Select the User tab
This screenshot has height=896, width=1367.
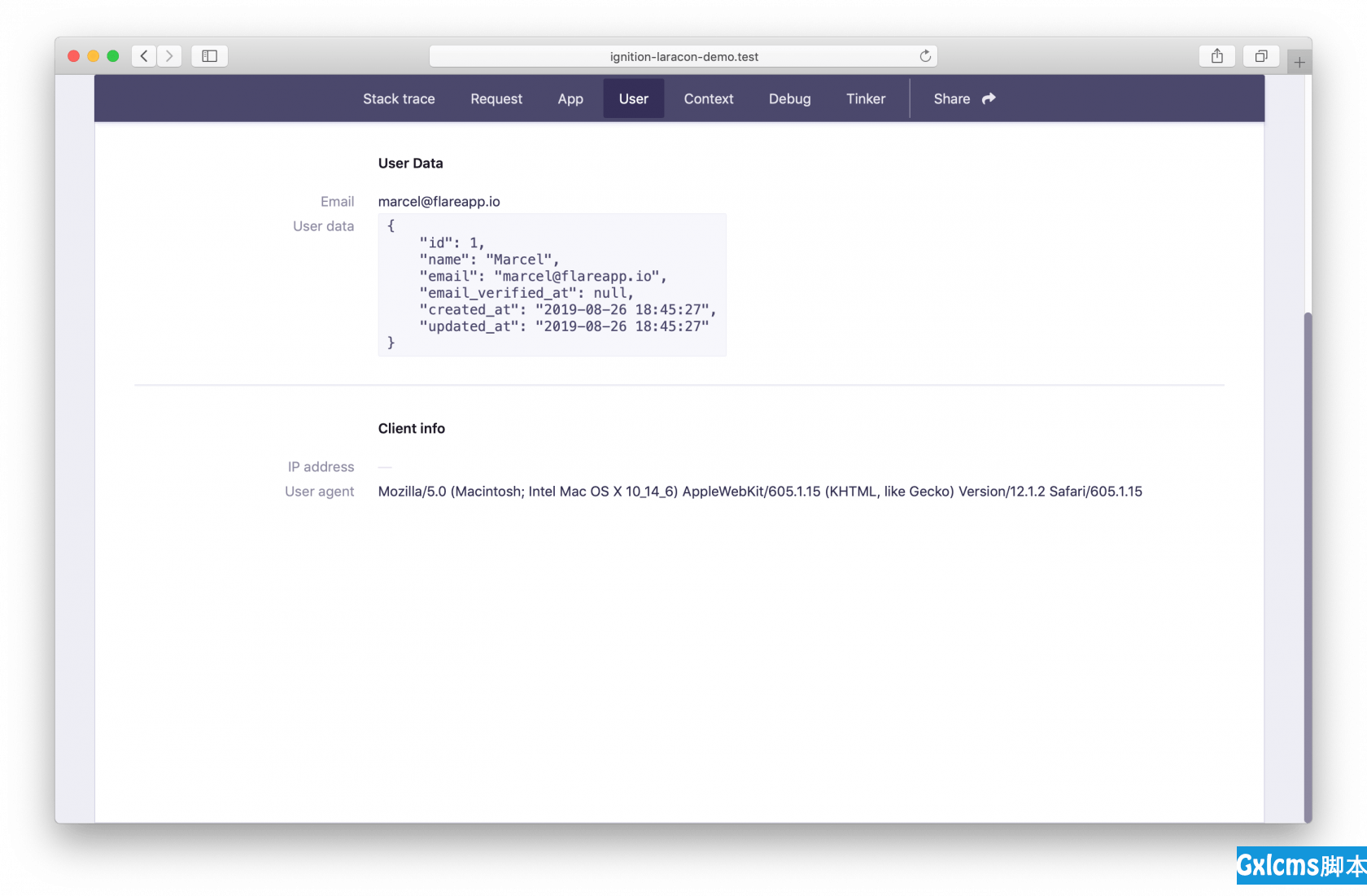click(633, 98)
